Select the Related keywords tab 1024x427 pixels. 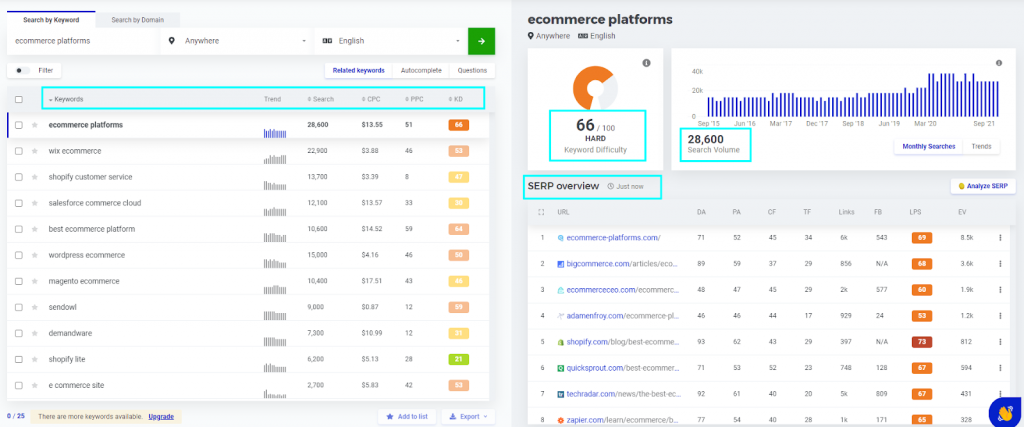pyautogui.click(x=359, y=71)
